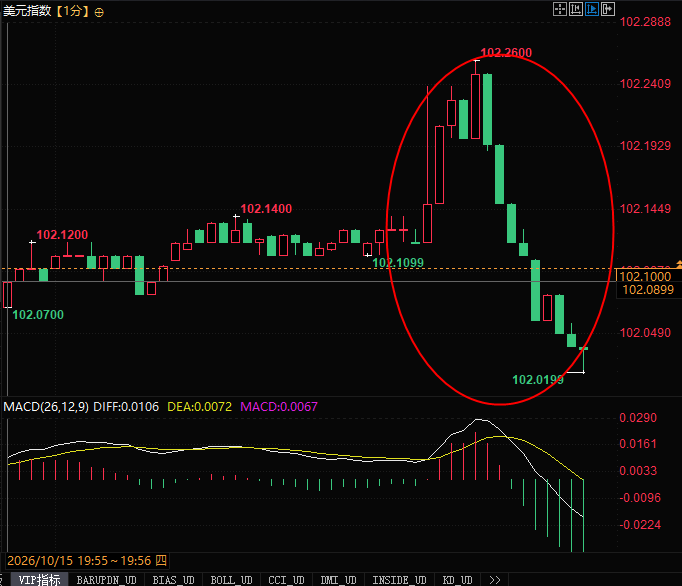Click the 102.1400 peak label
The height and width of the screenshot is (586, 682).
266,209
